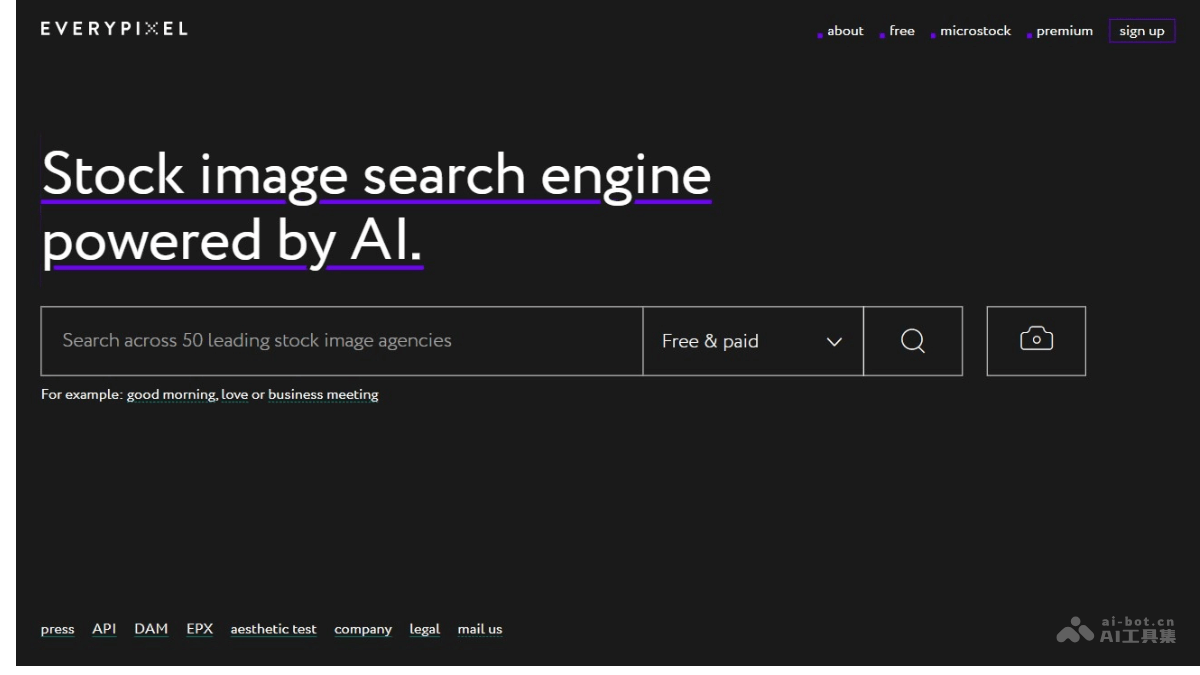Image resolution: width=1200 pixels, height=675 pixels.
Task: Go to the EPX footer link
Action: pyautogui.click(x=199, y=629)
